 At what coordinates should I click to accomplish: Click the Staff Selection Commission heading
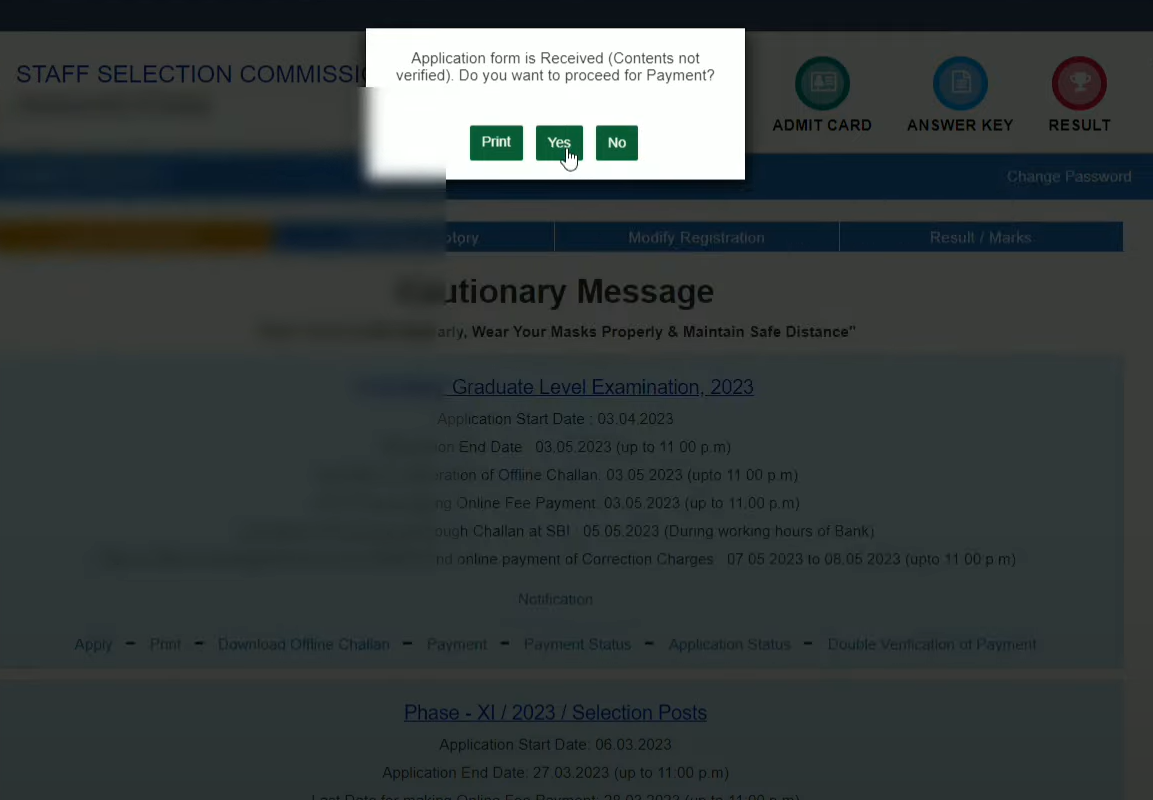pos(191,74)
